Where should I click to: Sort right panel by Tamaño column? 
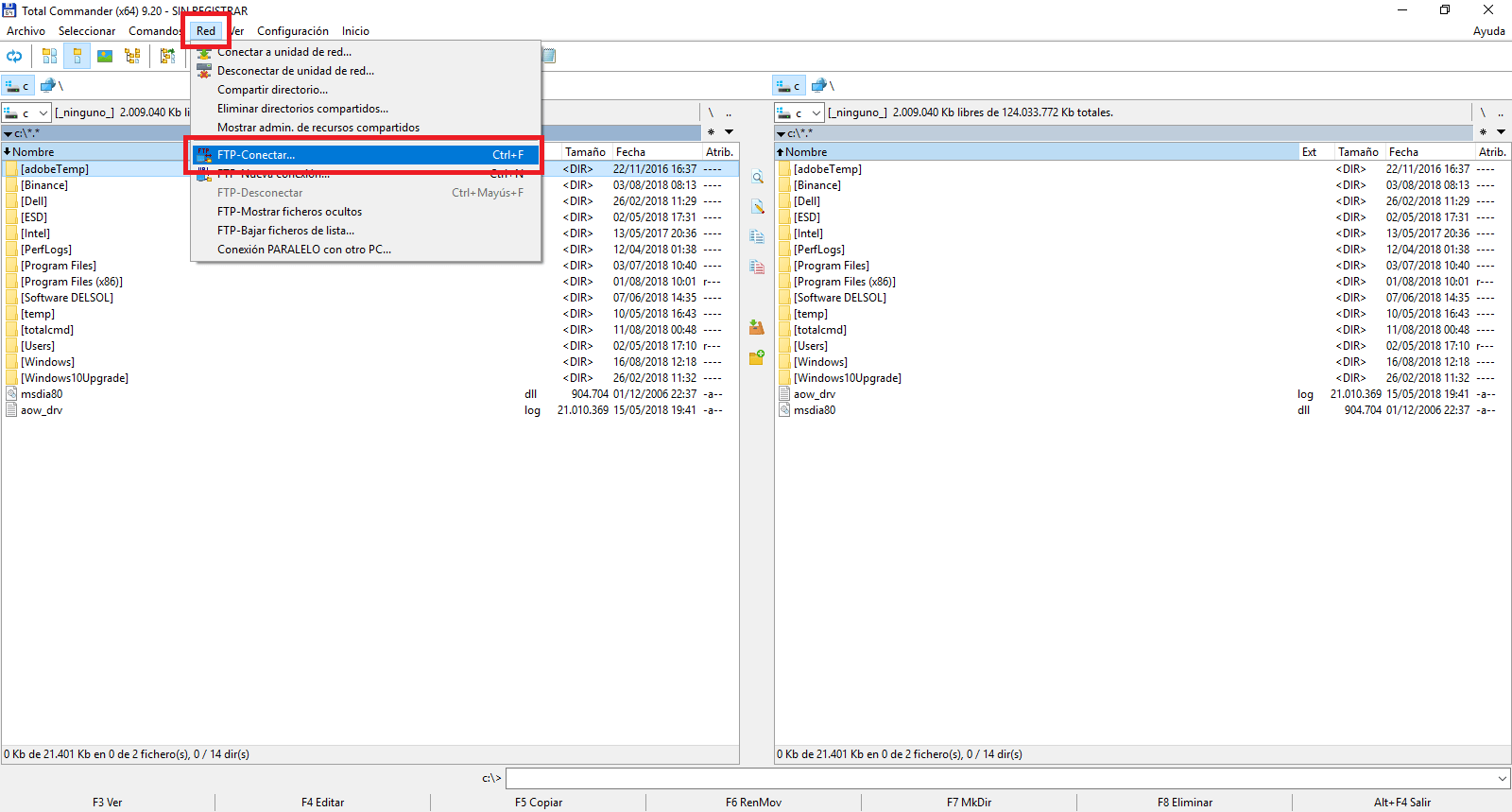click(1359, 152)
